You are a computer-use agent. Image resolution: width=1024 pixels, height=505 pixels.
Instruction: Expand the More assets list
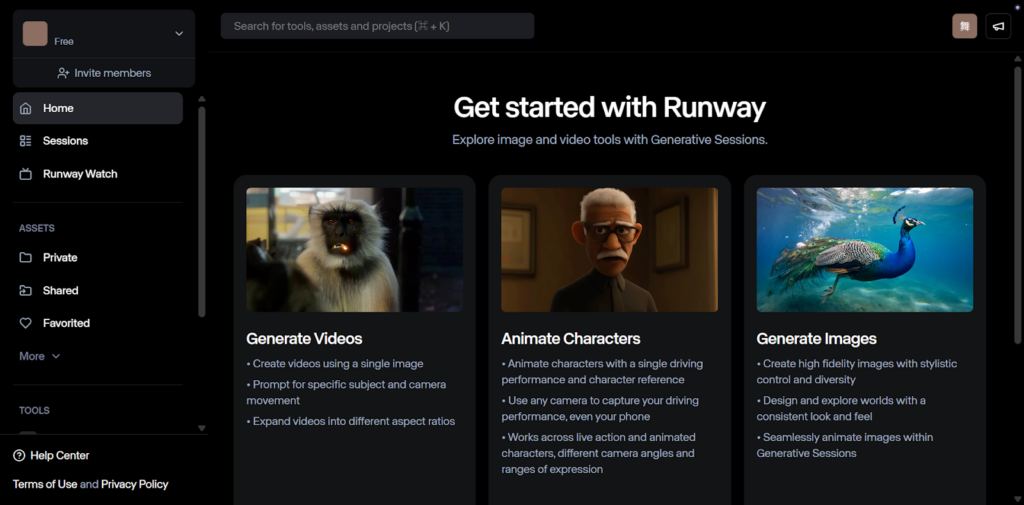(40, 356)
